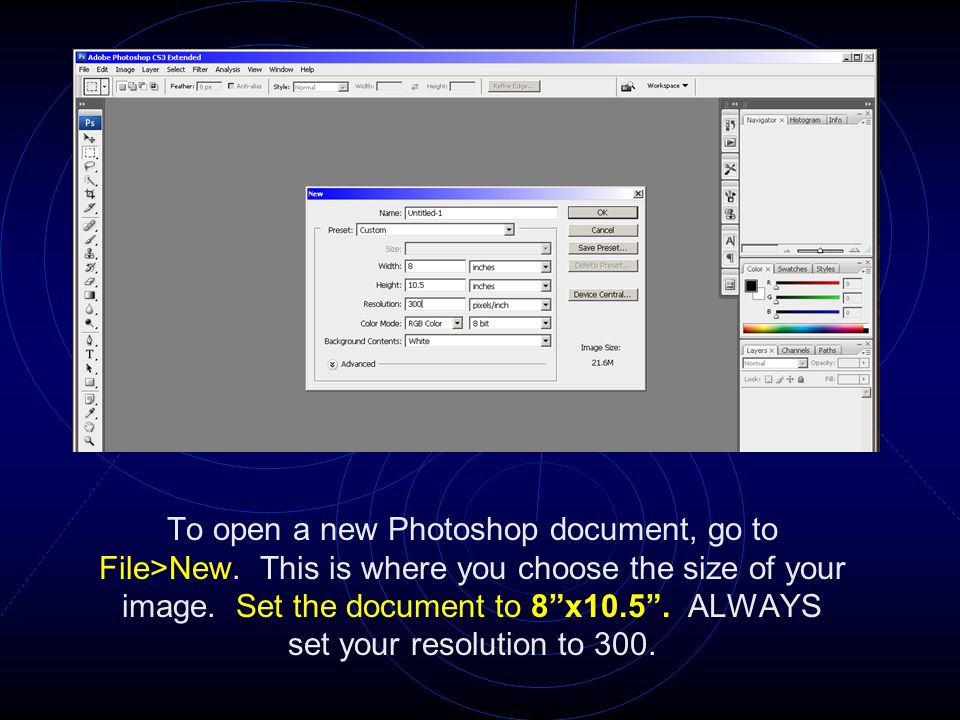The width and height of the screenshot is (960, 720).
Task: Click the Go to Bridge icon
Action: [628, 87]
